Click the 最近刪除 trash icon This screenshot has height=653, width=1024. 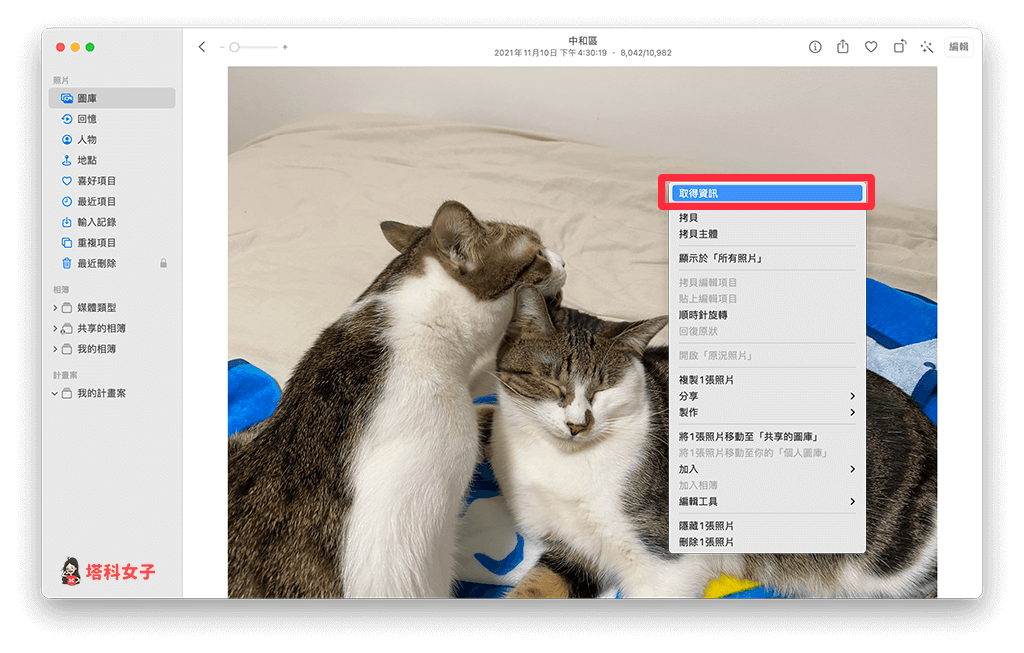point(67,263)
